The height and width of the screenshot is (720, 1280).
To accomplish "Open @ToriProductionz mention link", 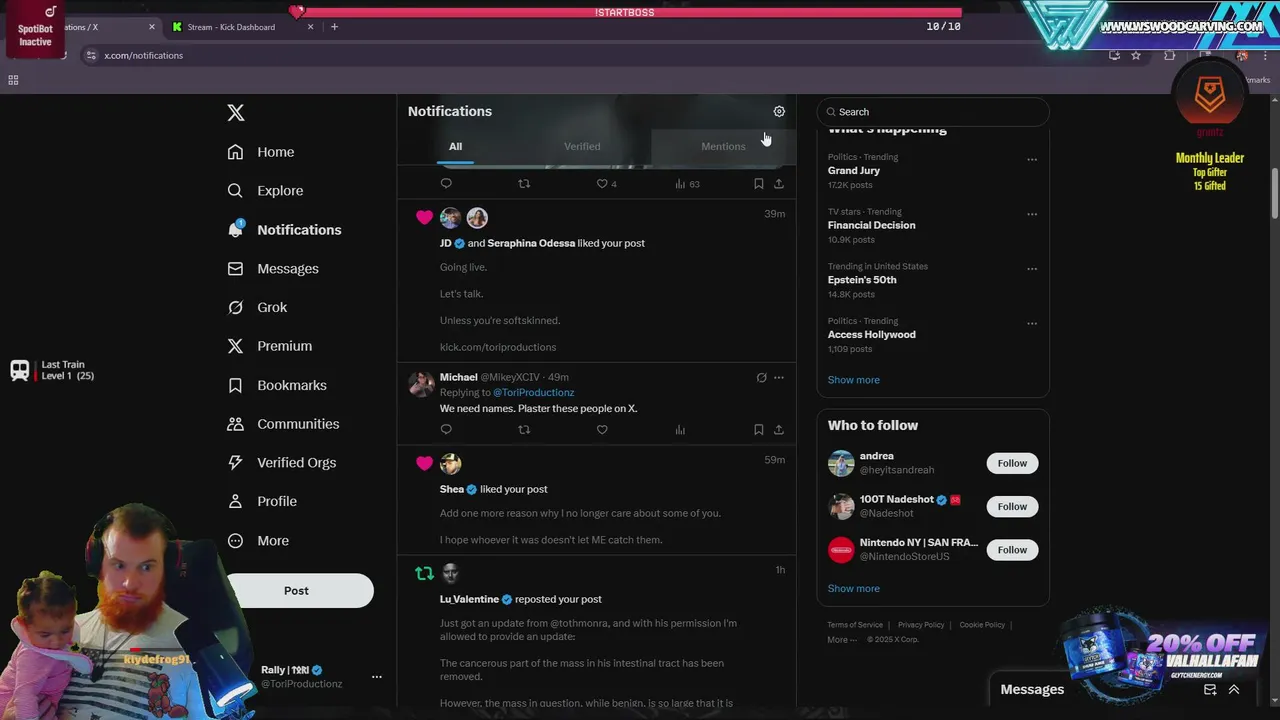I will click(533, 393).
